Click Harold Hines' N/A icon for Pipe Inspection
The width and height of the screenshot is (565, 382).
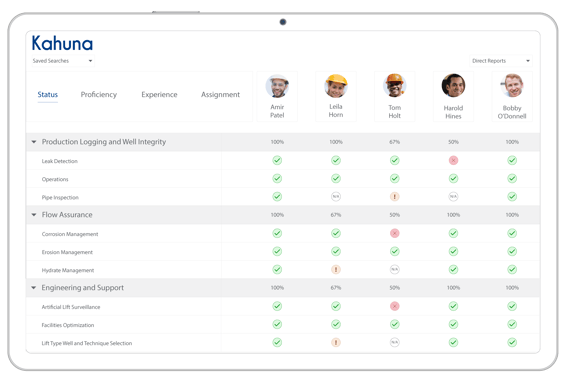(x=453, y=197)
